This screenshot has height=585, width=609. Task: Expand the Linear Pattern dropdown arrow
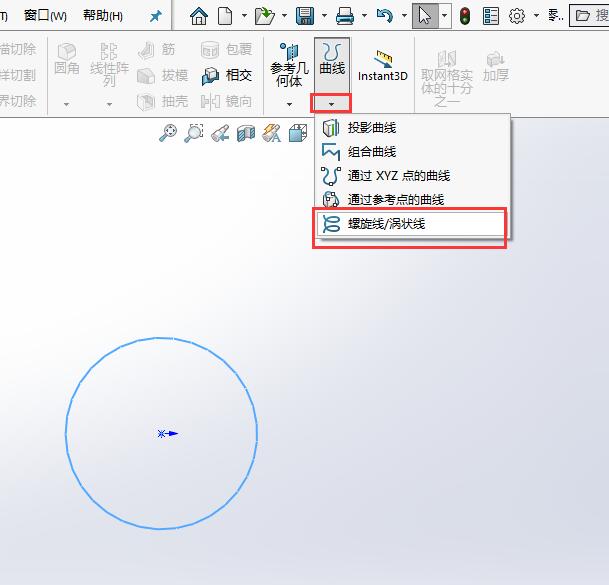(109, 104)
